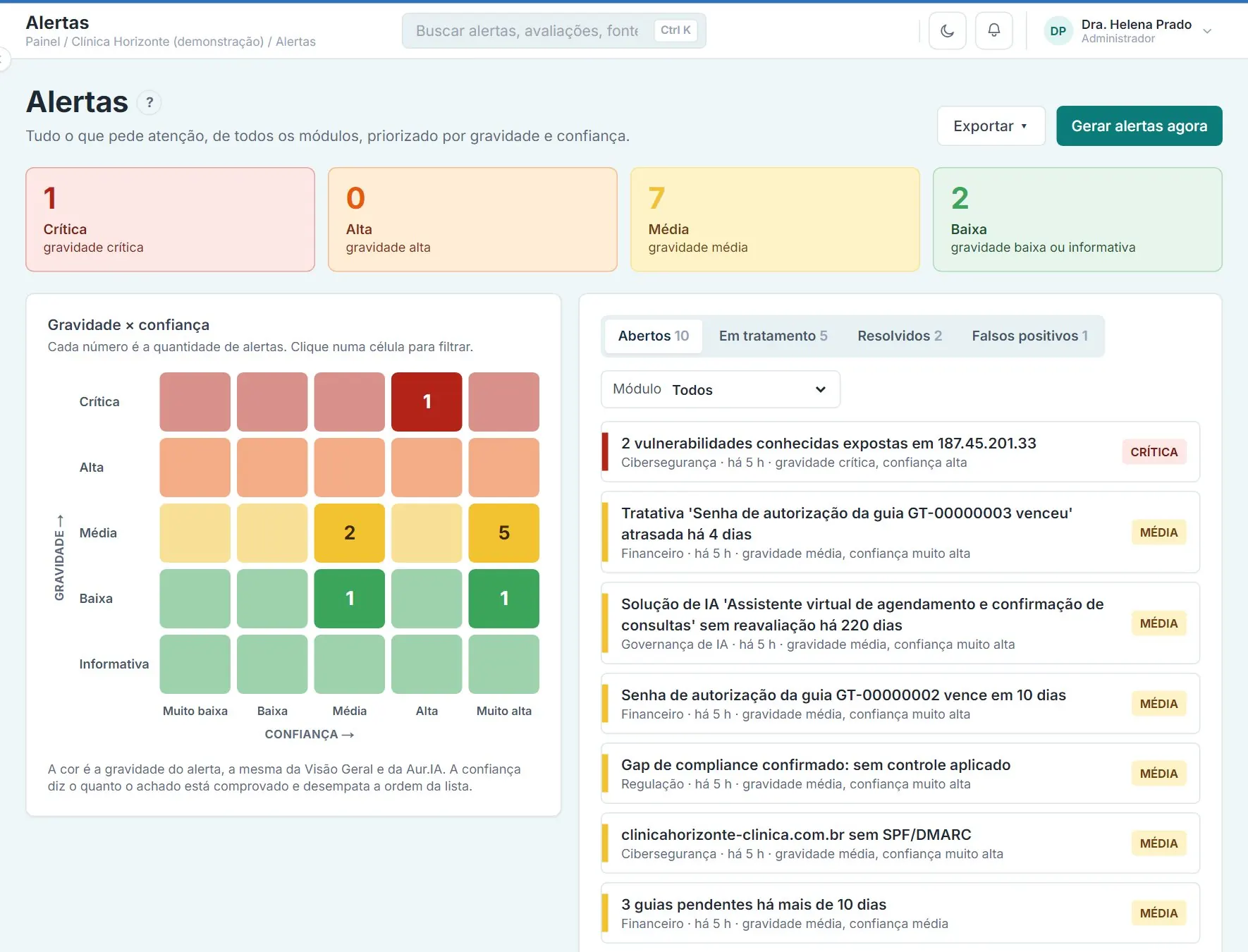1248x952 pixels.
Task: Select the Alta severity card
Action: coord(472,219)
